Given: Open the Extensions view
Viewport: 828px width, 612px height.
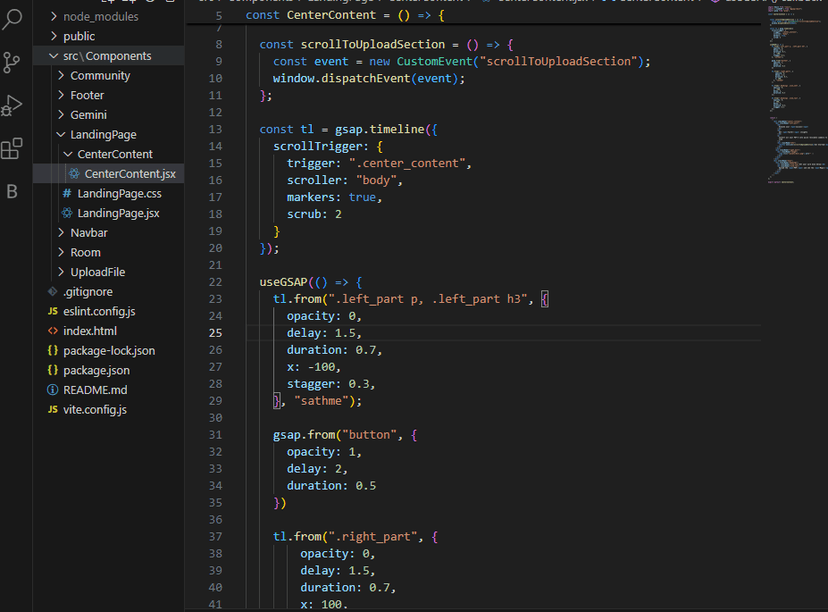Looking at the screenshot, I should click(12, 149).
